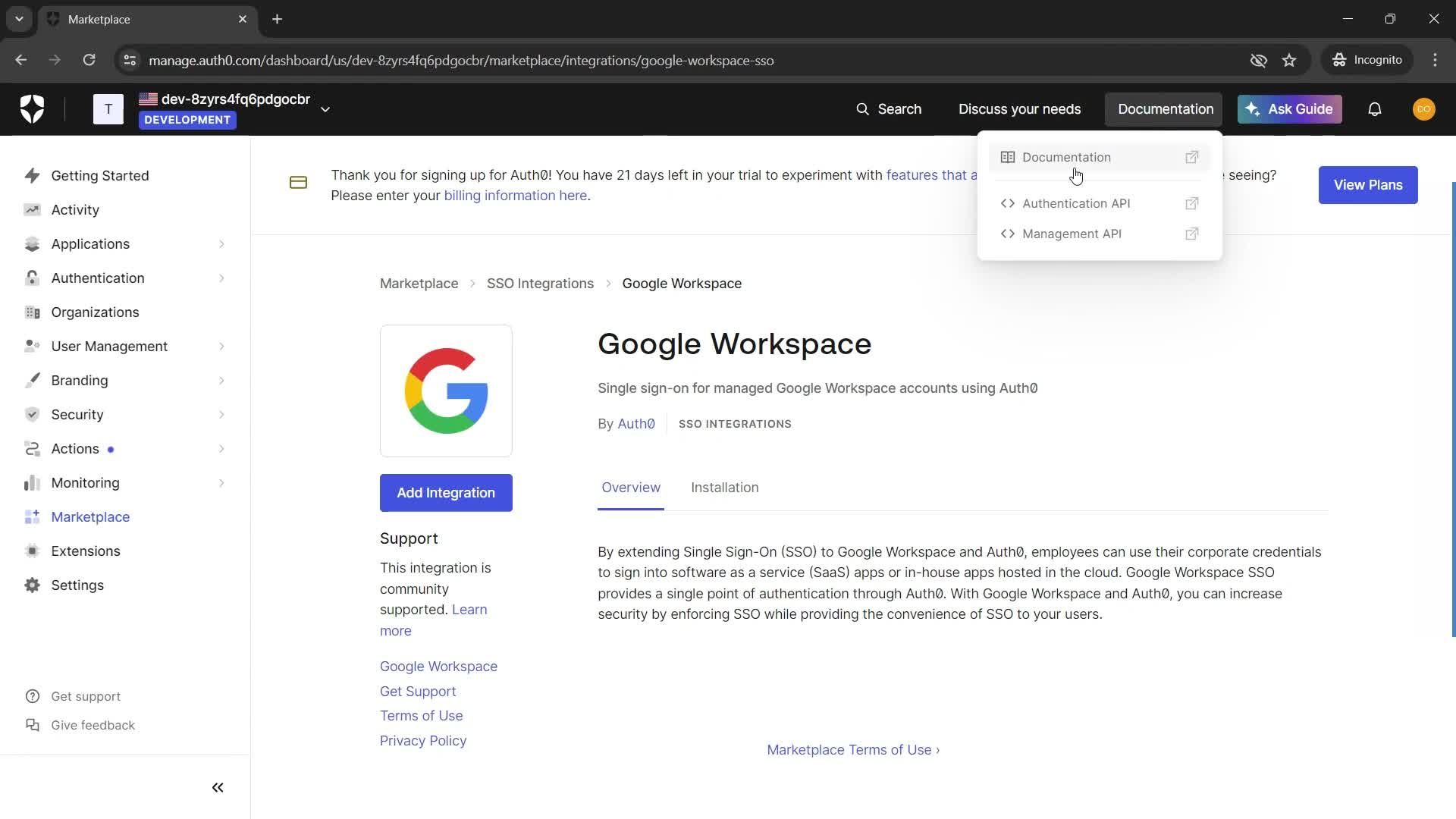Click the User Management people icon
The height and width of the screenshot is (819, 1456).
(32, 347)
